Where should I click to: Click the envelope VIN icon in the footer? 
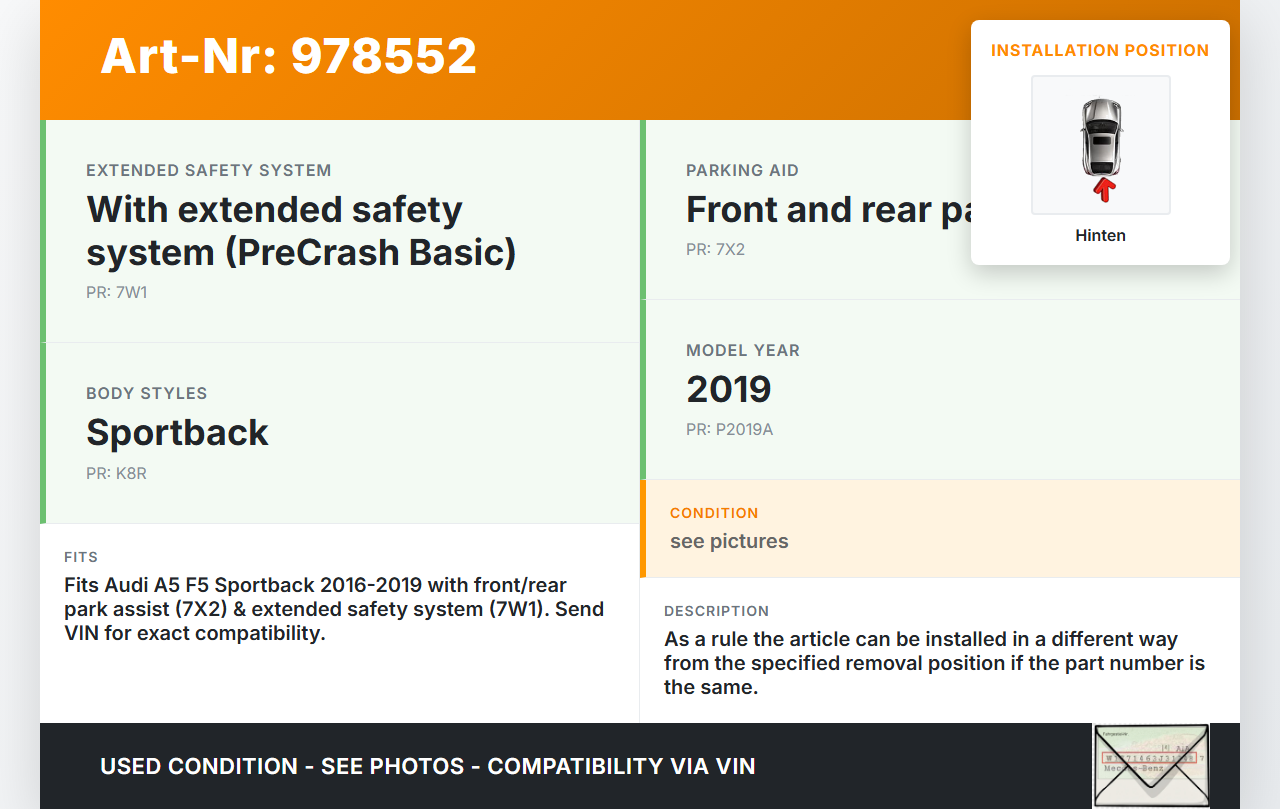1150,765
